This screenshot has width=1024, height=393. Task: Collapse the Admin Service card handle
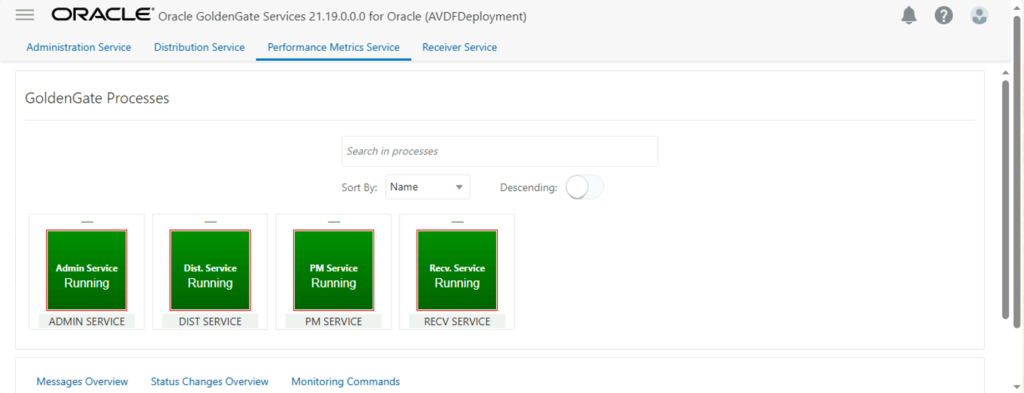point(87,222)
